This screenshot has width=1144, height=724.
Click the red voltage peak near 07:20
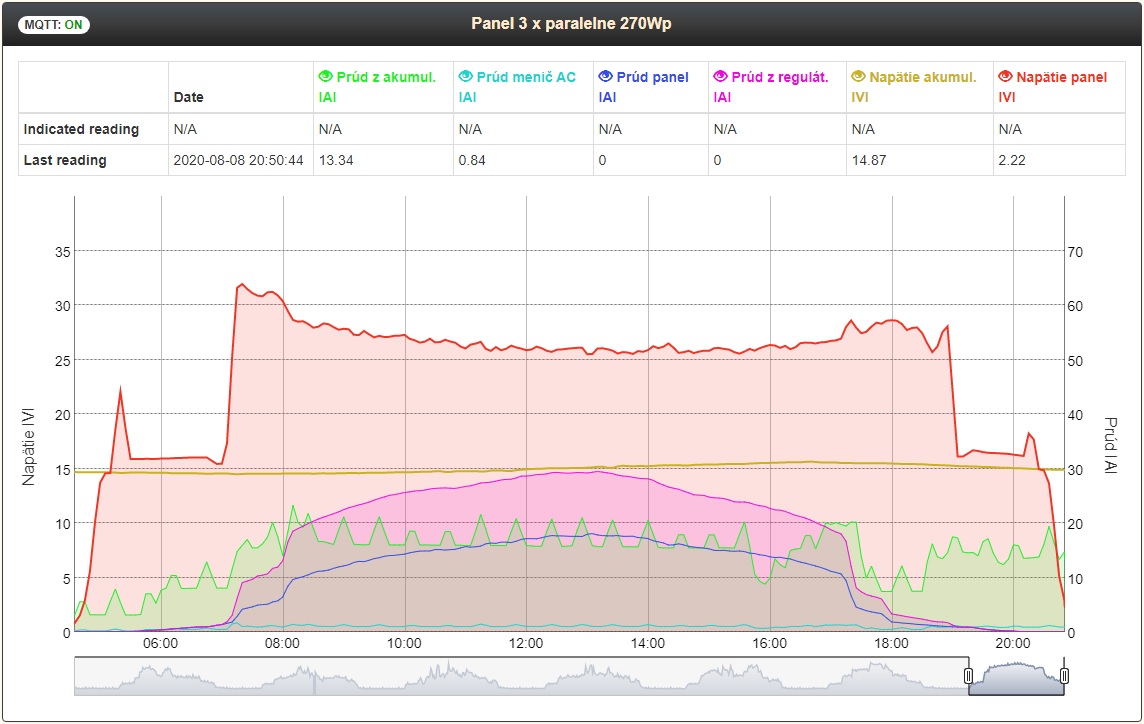(241, 285)
